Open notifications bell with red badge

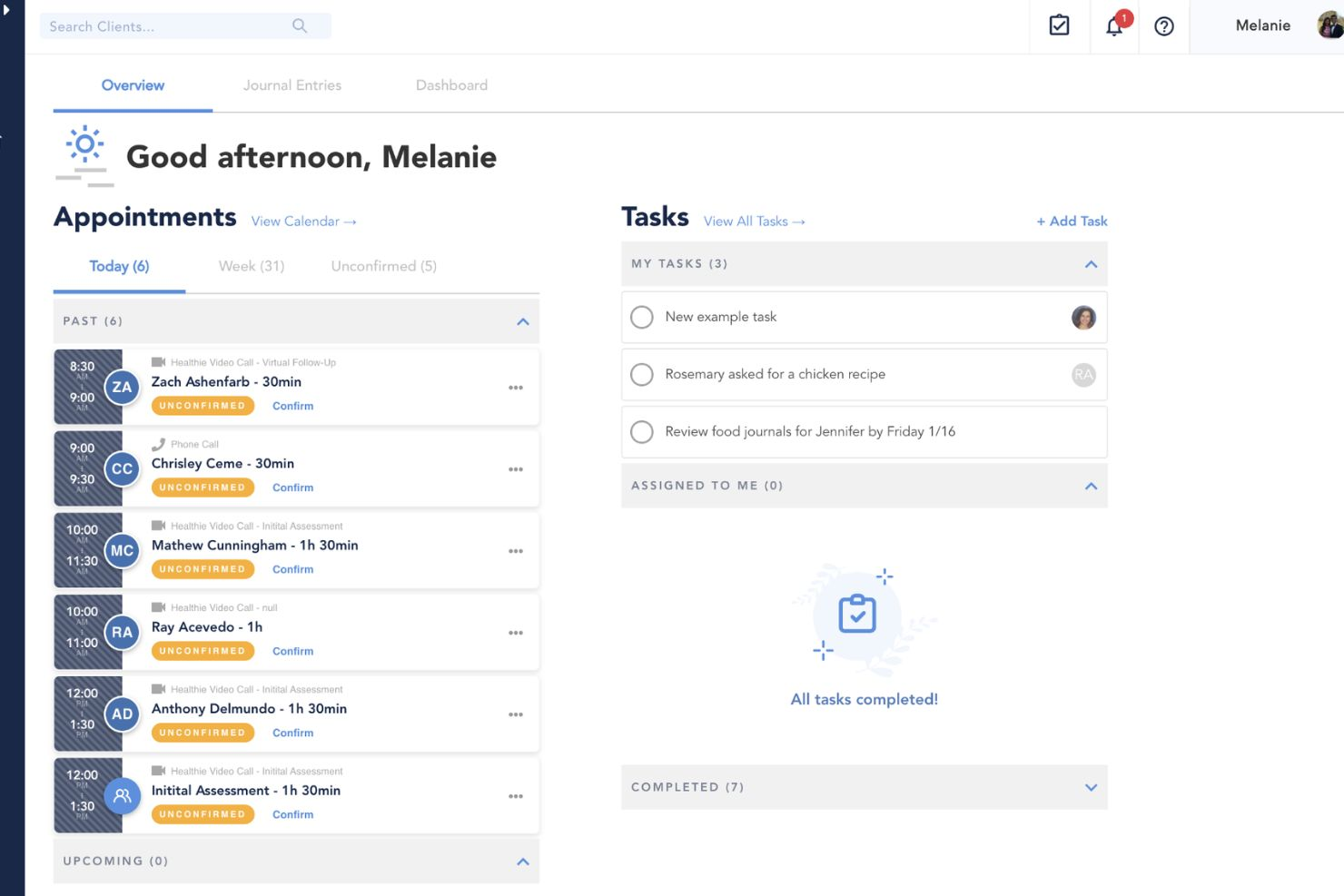1115,25
